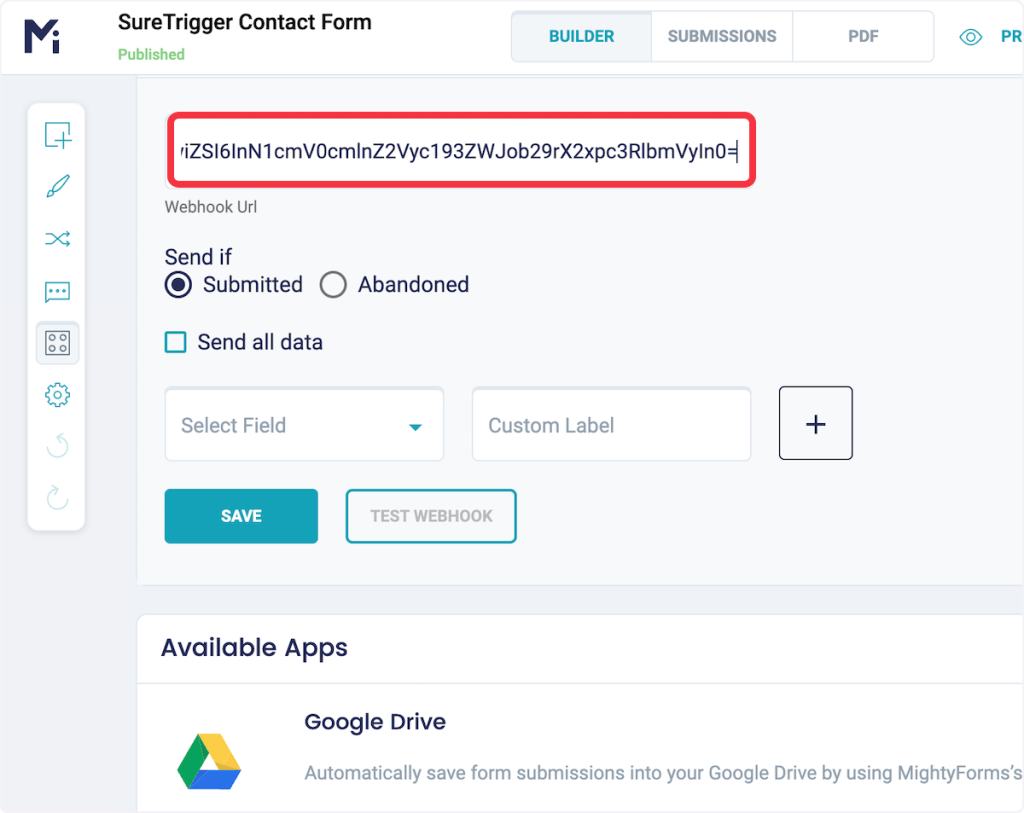The width and height of the screenshot is (1024, 813).
Task: Open the logic shuffle icon in sidebar
Action: click(57, 239)
